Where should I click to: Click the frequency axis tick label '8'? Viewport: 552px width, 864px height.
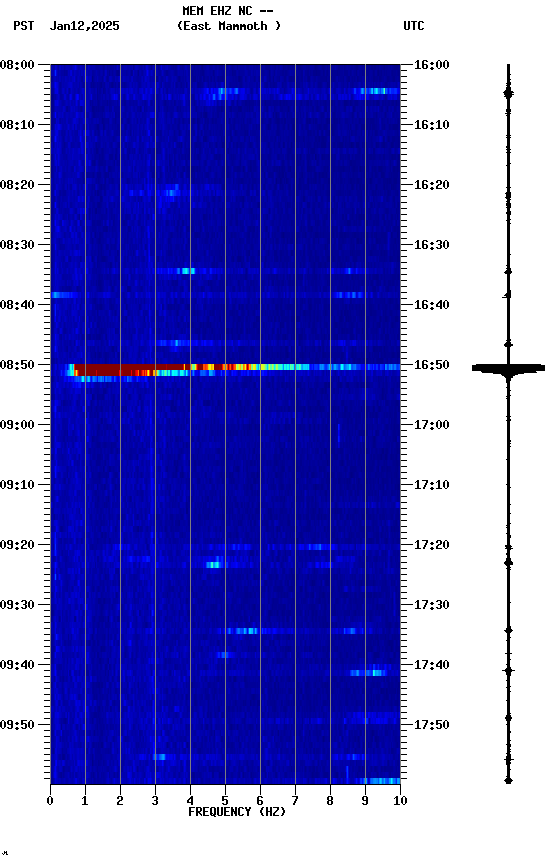click(x=330, y=801)
